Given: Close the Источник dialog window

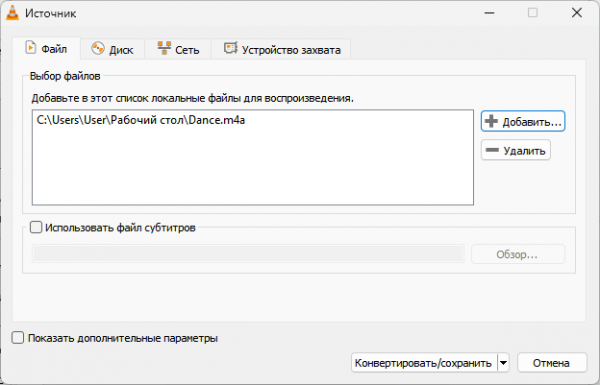Looking at the screenshot, I should point(577,13).
